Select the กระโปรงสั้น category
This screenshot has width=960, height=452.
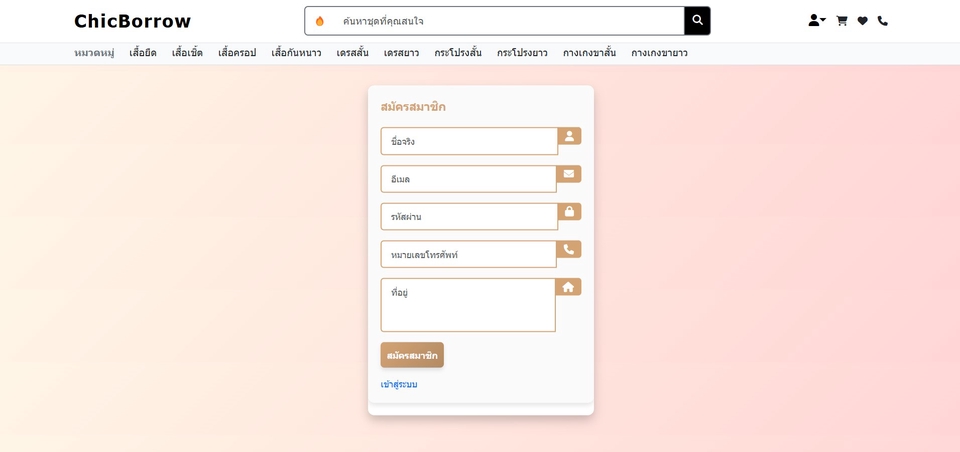[458, 53]
